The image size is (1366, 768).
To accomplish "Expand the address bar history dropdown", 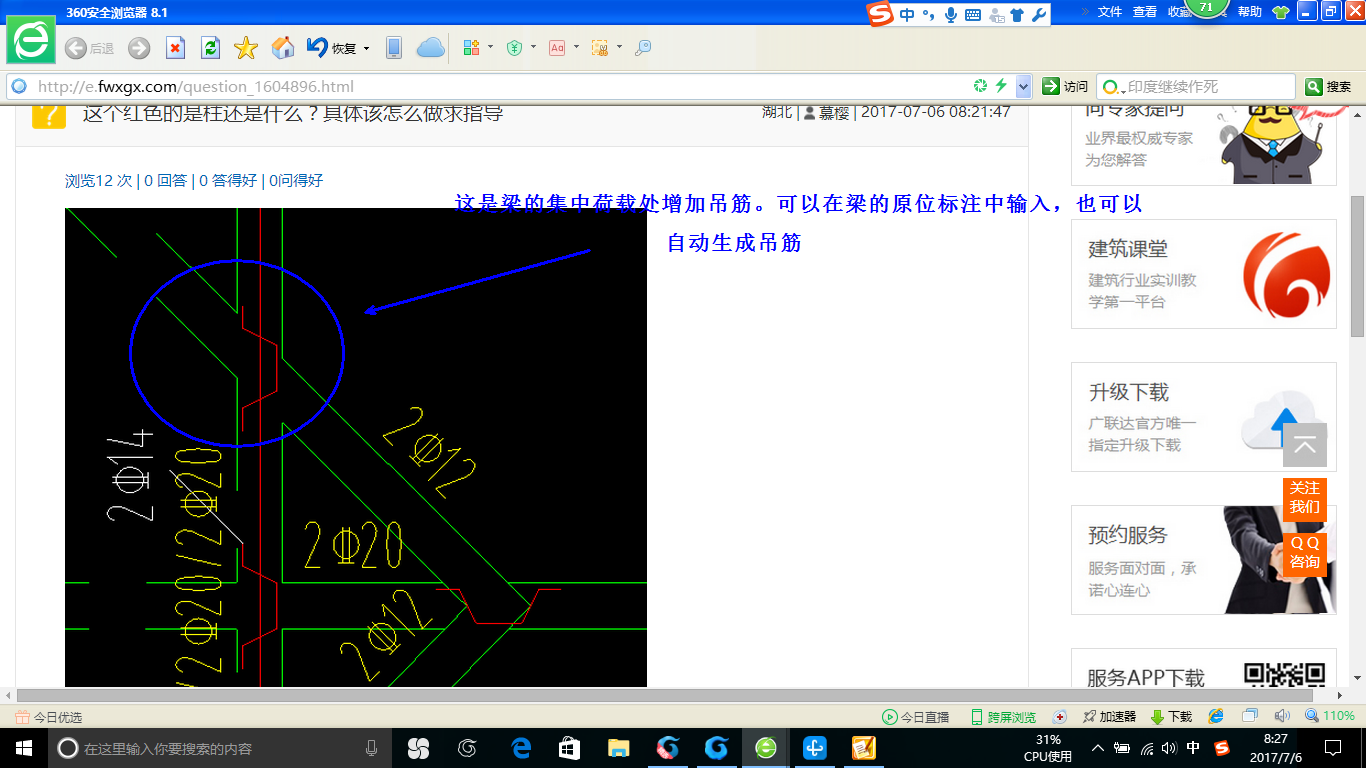I will pyautogui.click(x=1022, y=87).
